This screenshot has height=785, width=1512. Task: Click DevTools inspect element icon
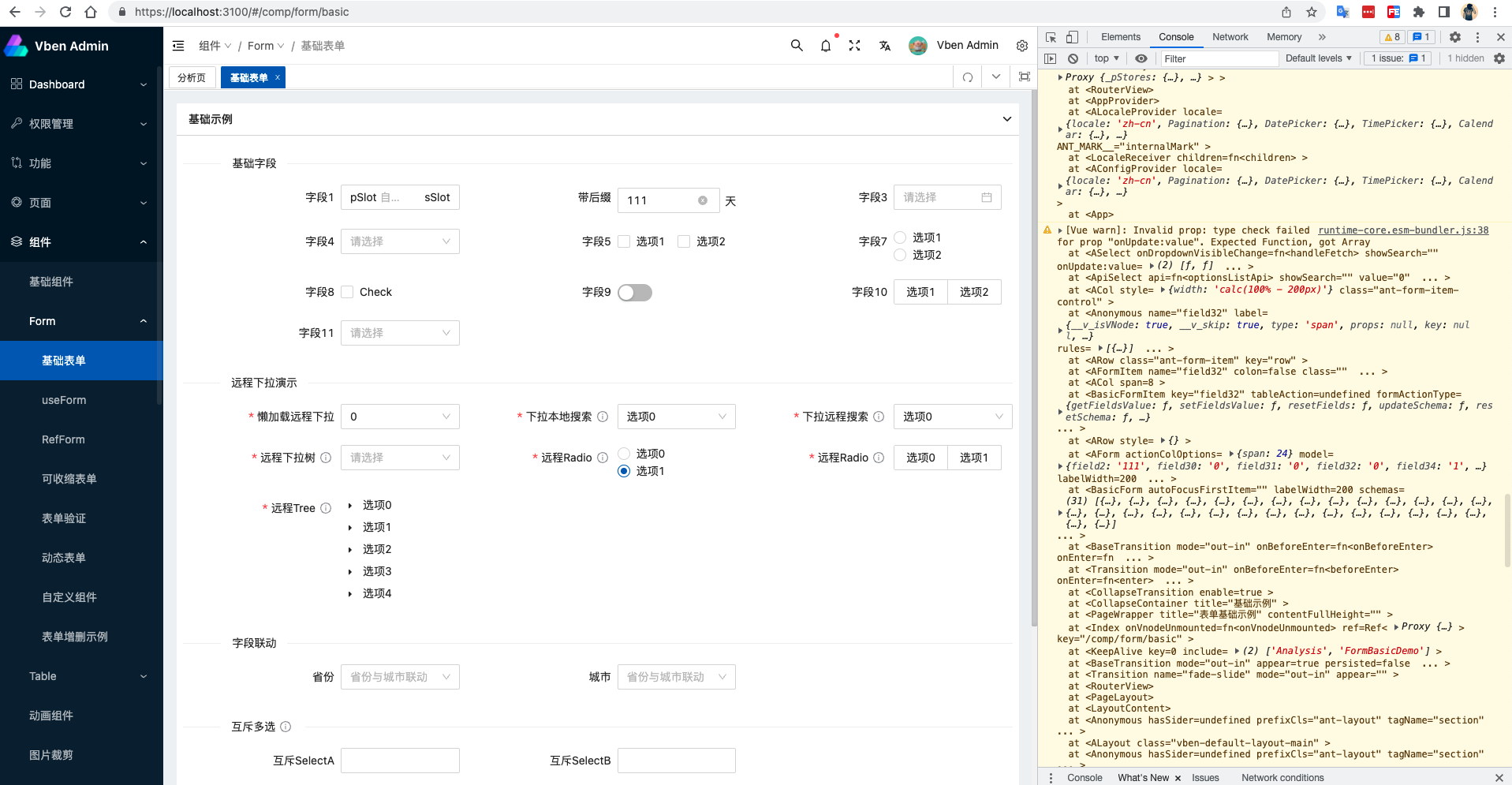pos(1051,37)
